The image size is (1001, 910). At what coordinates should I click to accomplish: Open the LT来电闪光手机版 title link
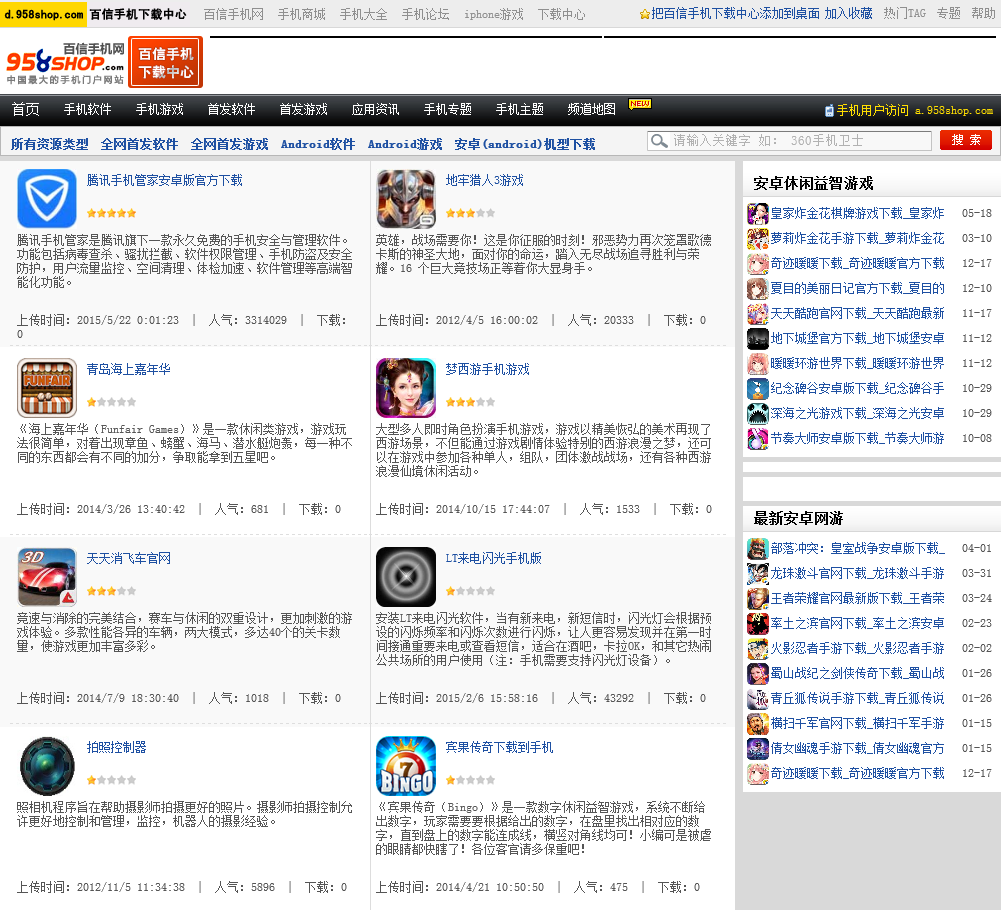pyautogui.click(x=493, y=558)
